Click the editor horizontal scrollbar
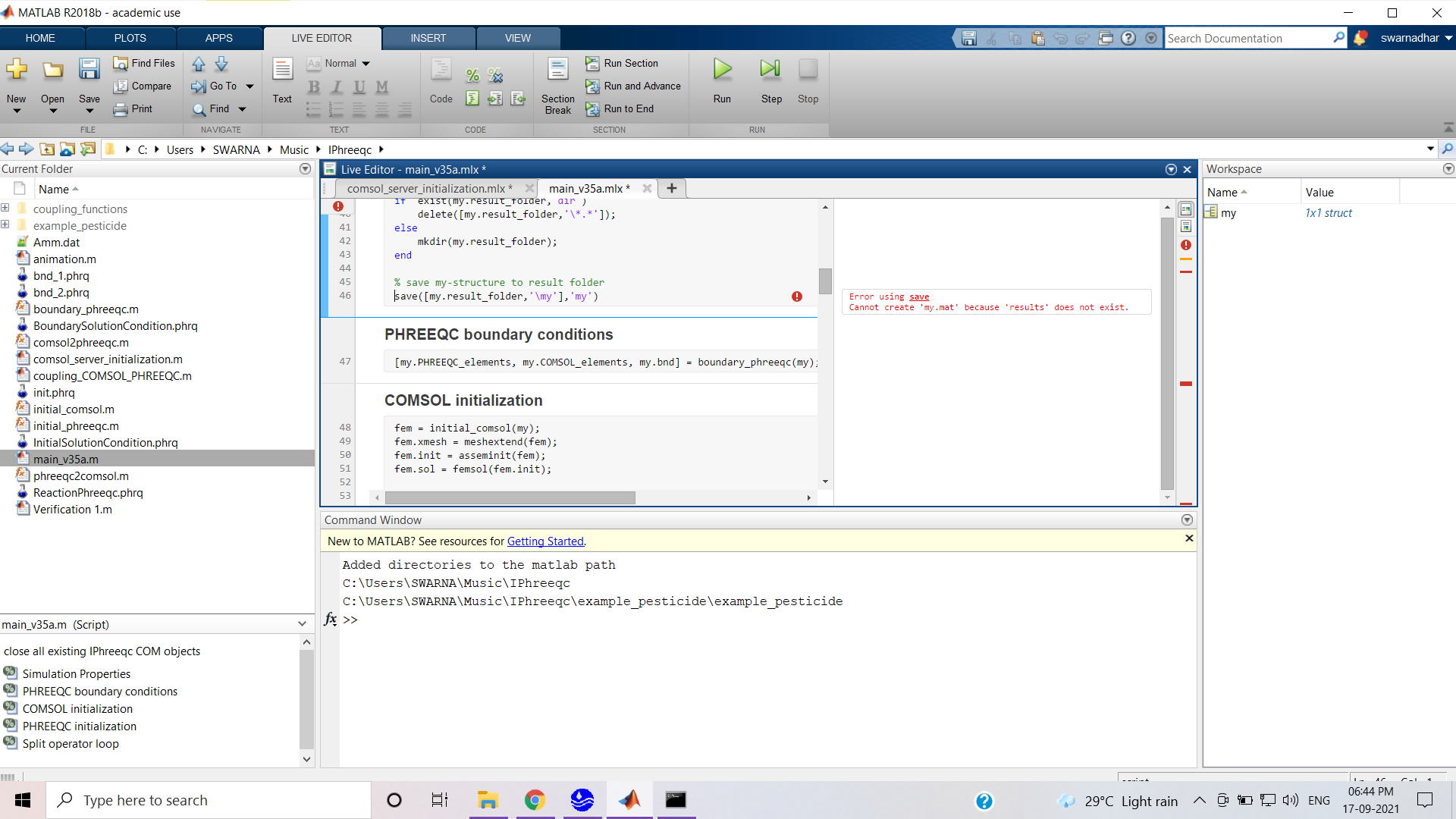Image resolution: width=1456 pixels, height=819 pixels. (510, 498)
